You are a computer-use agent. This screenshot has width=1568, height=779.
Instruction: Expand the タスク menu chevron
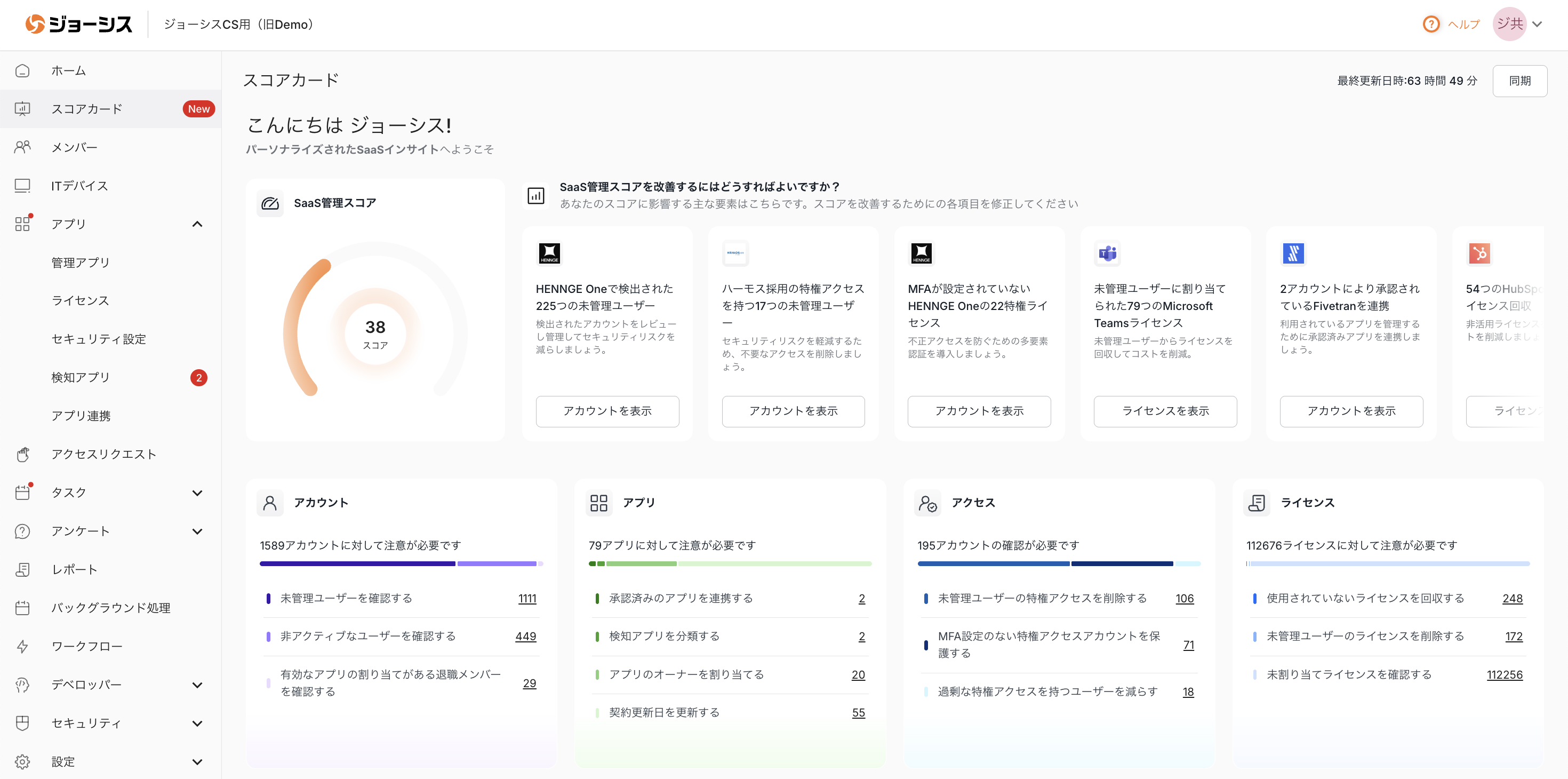[x=197, y=492]
